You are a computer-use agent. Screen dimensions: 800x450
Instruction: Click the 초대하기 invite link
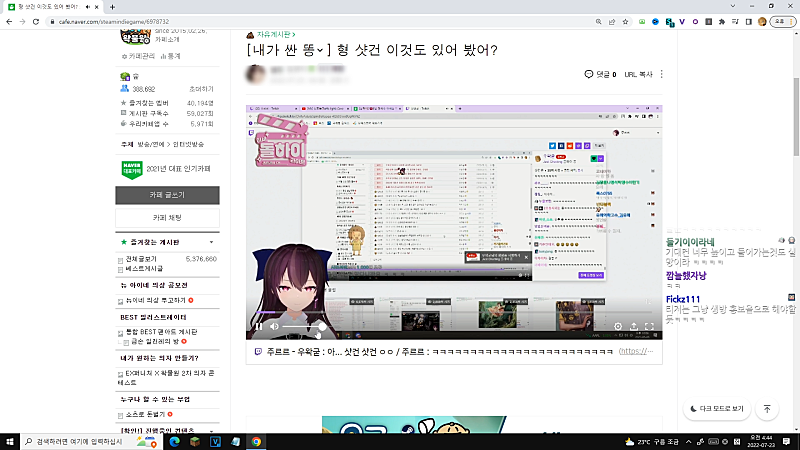(202, 89)
